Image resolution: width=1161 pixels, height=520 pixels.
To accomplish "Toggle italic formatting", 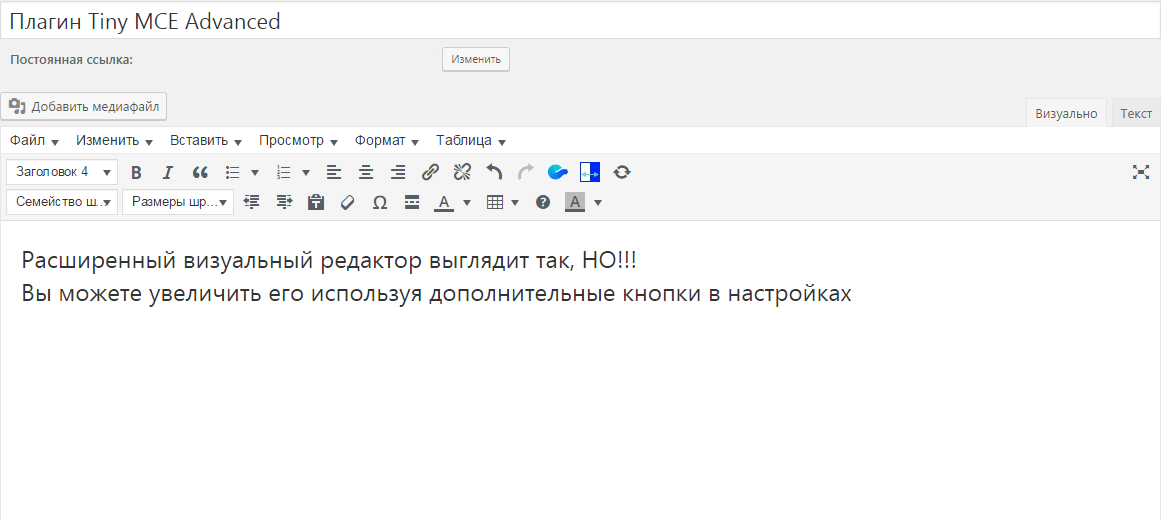I will [168, 172].
